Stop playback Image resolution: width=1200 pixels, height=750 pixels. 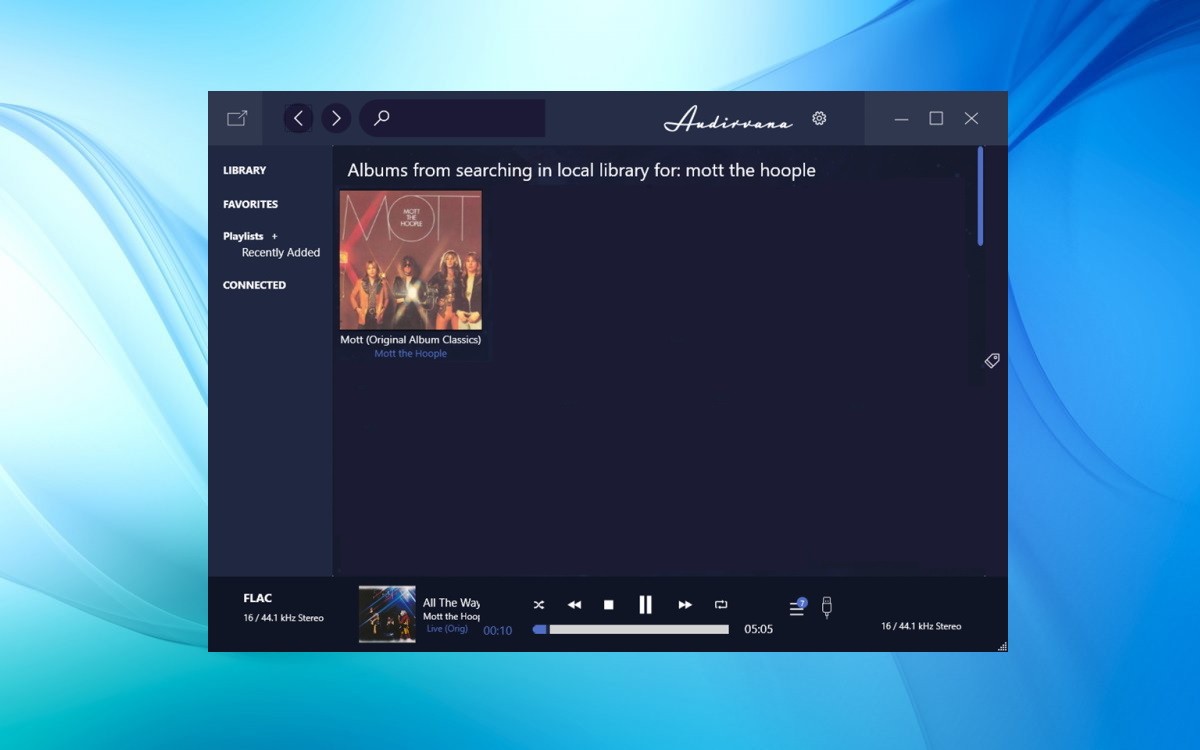(608, 605)
